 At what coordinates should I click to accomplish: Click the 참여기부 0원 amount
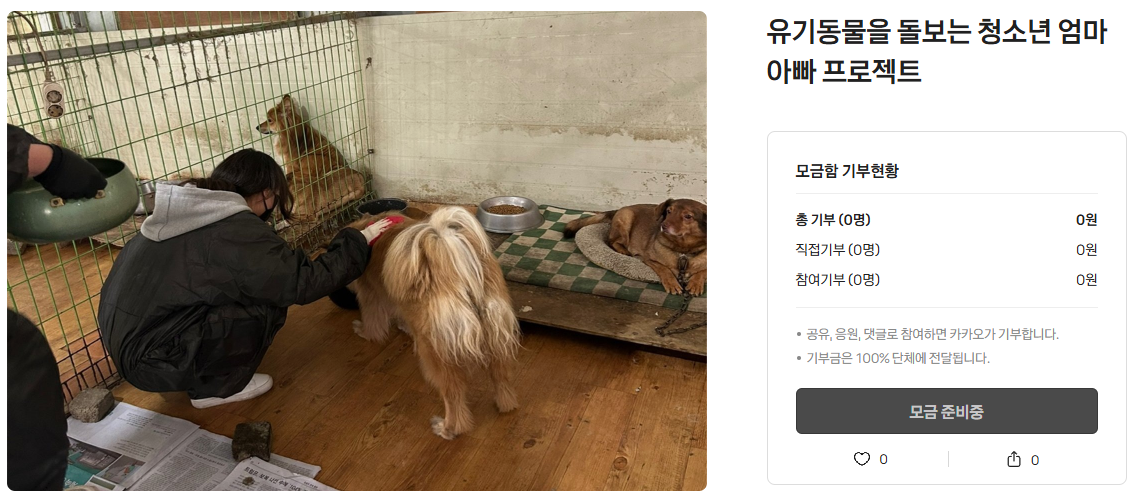pyautogui.click(x=1086, y=280)
